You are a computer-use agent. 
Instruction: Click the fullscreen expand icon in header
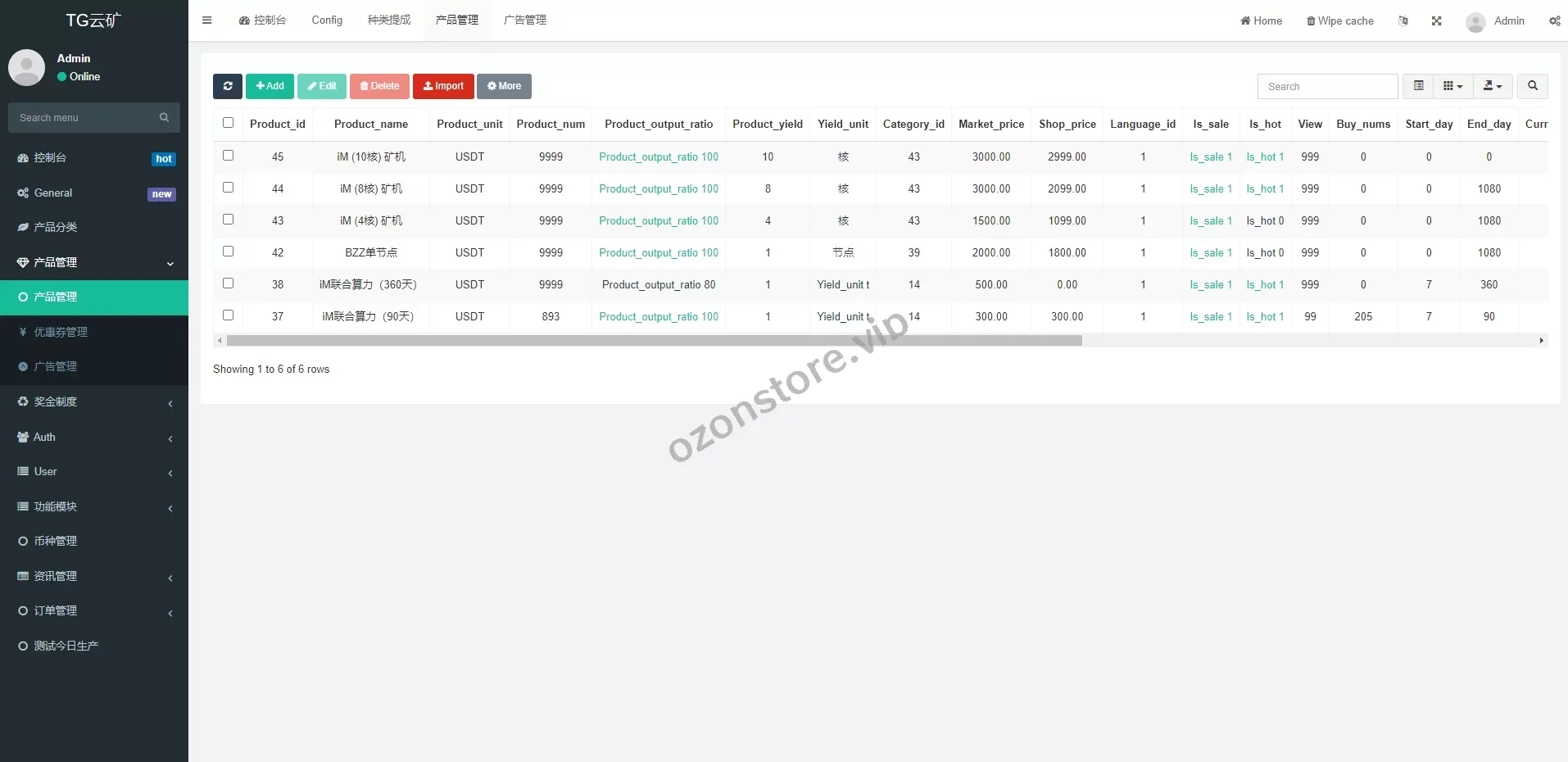tap(1436, 21)
